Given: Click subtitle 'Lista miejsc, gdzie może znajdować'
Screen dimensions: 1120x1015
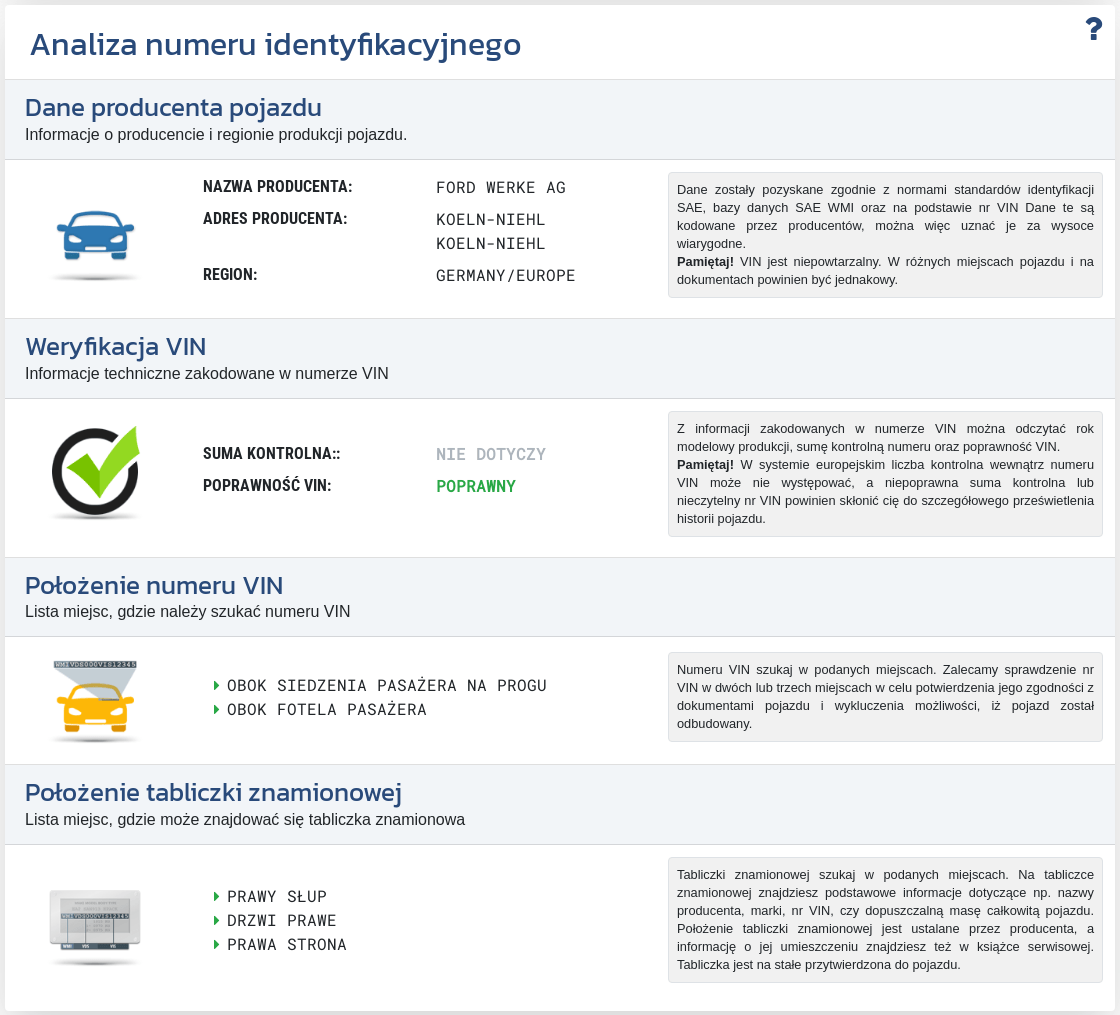Looking at the screenshot, I should [245, 820].
